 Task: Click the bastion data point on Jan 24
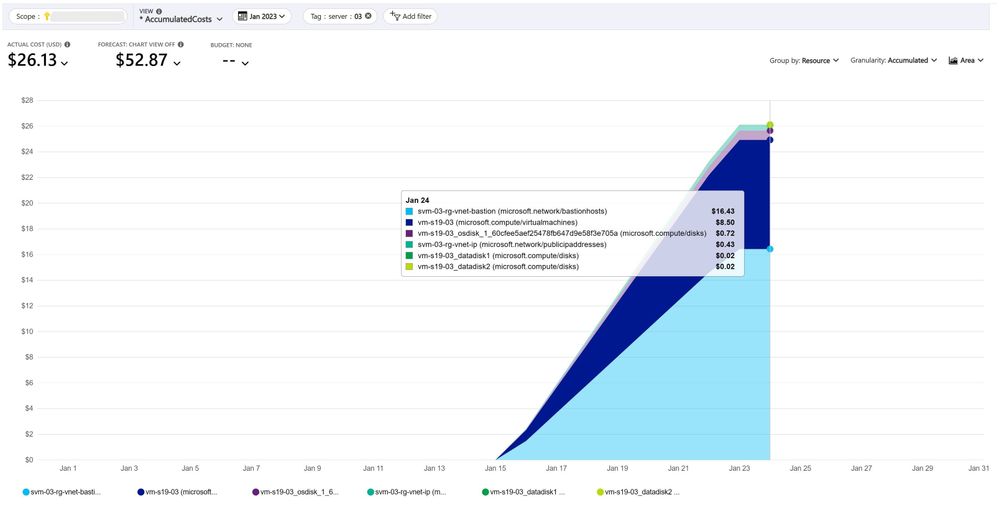770,249
